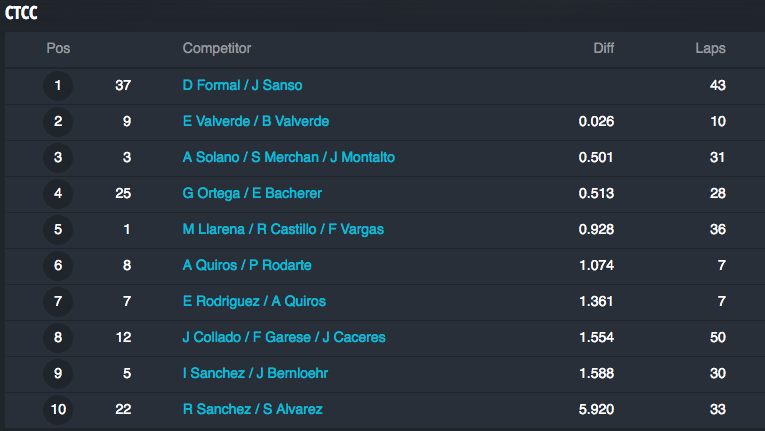Select A Solano / S Merchan / J Montalto

[289, 158]
